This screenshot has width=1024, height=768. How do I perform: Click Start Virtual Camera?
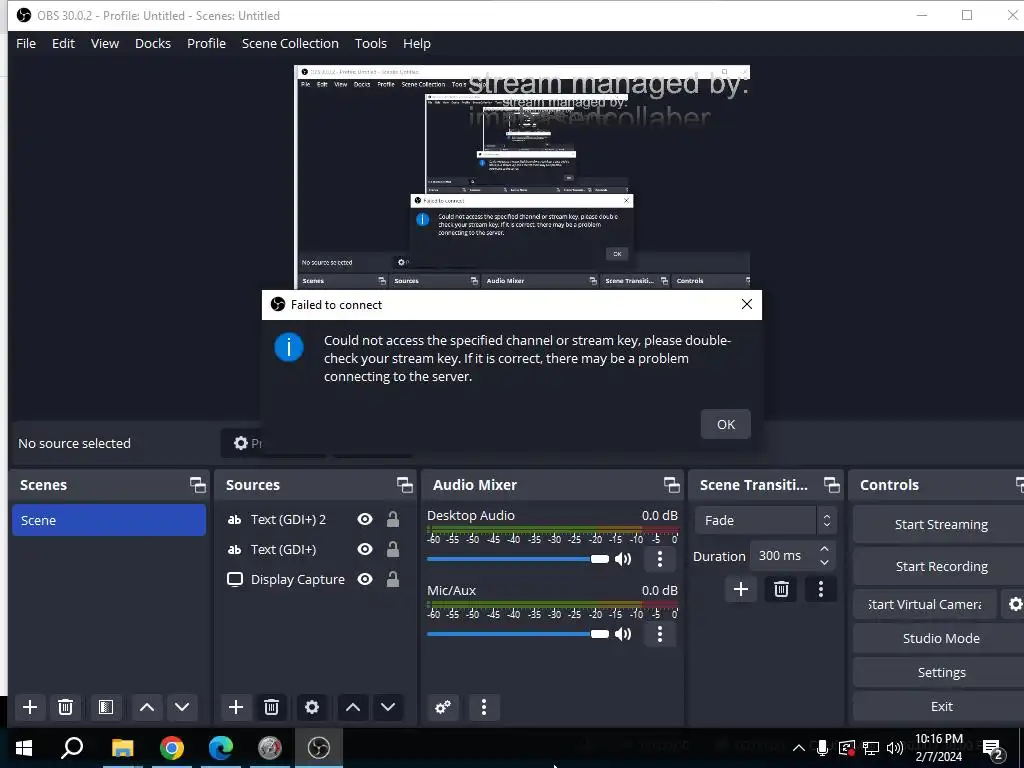[x=925, y=605]
